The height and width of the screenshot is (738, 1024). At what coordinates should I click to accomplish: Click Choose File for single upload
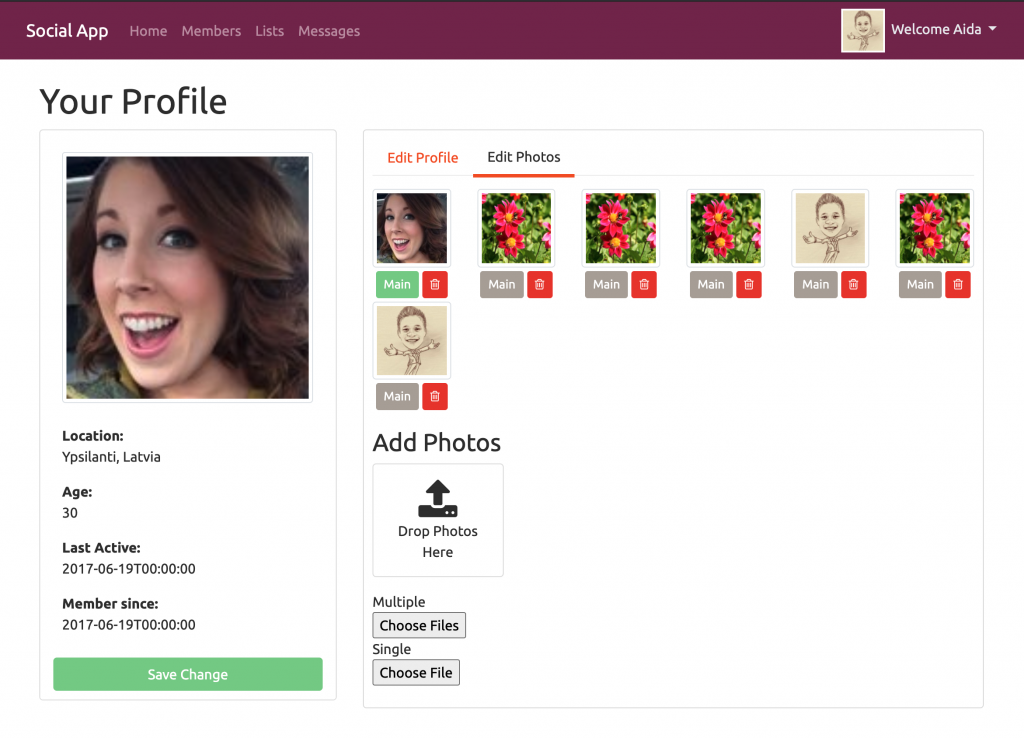click(416, 673)
